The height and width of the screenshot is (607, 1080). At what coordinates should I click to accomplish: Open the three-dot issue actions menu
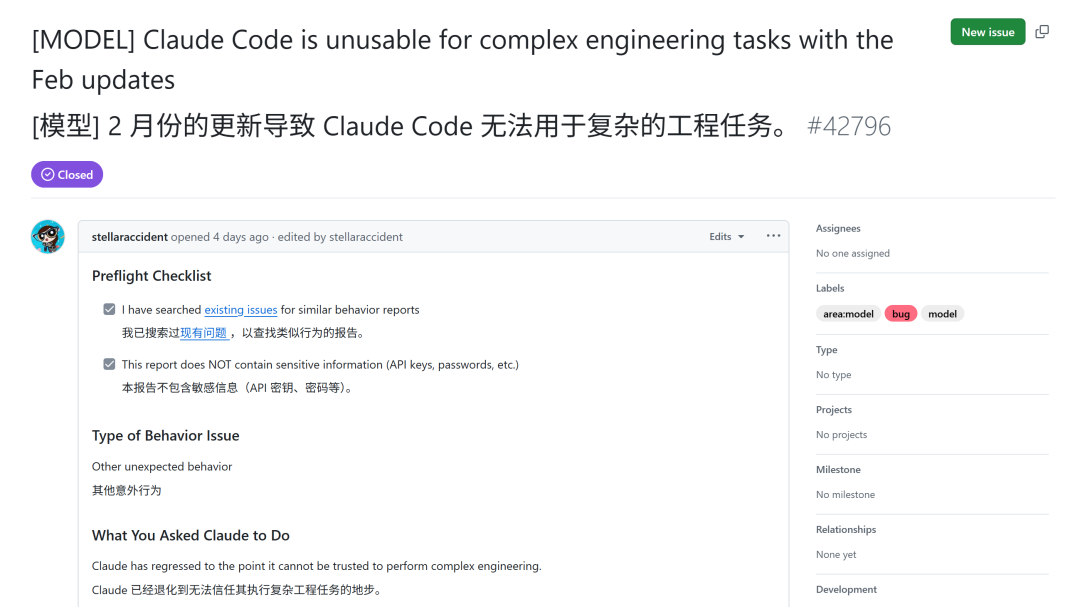pos(773,236)
